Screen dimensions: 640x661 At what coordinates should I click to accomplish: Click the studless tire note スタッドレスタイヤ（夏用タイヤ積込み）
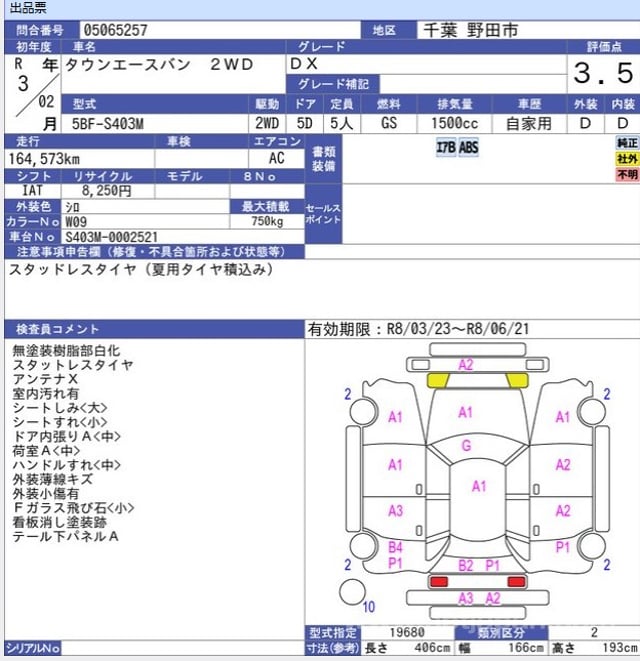(141, 269)
